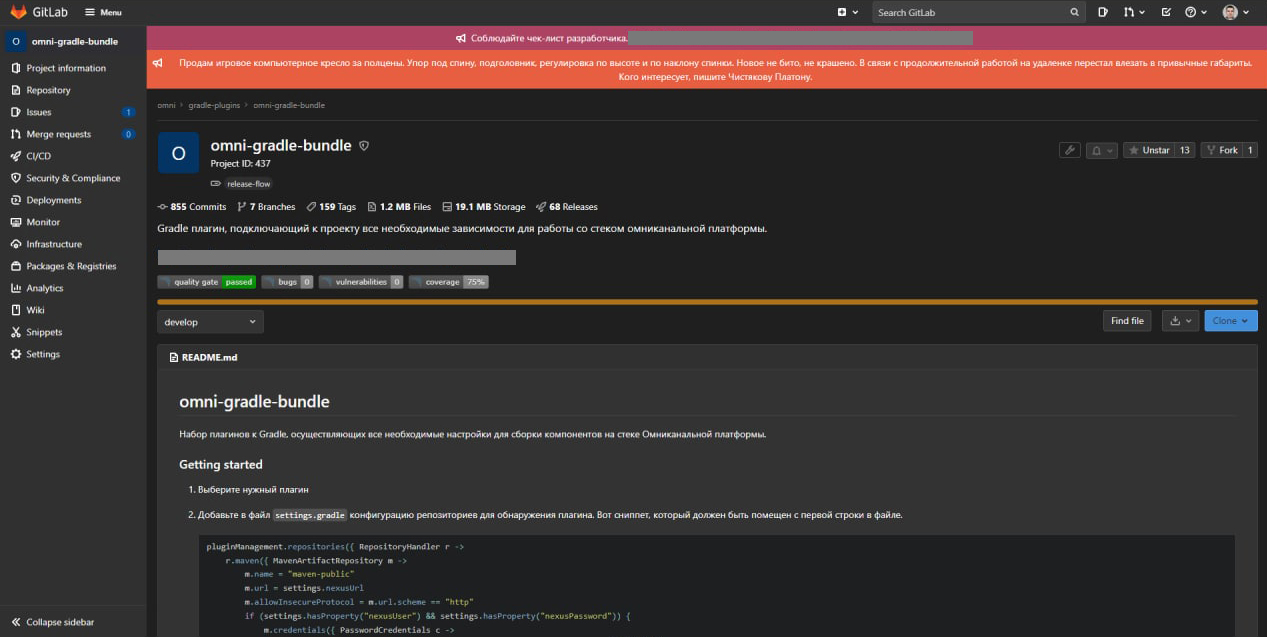The height and width of the screenshot is (637, 1267).
Task: Click the Issues count badge 1
Action: (x=128, y=112)
